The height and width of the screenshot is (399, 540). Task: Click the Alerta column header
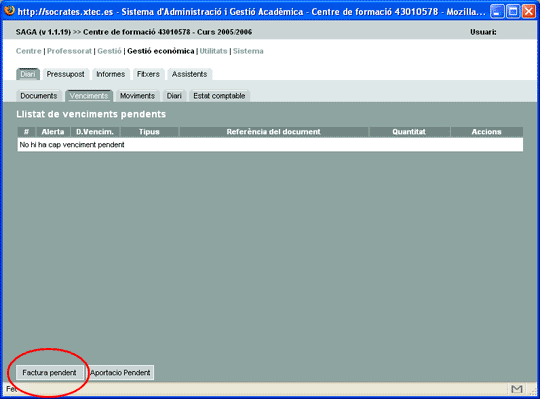tap(53, 132)
